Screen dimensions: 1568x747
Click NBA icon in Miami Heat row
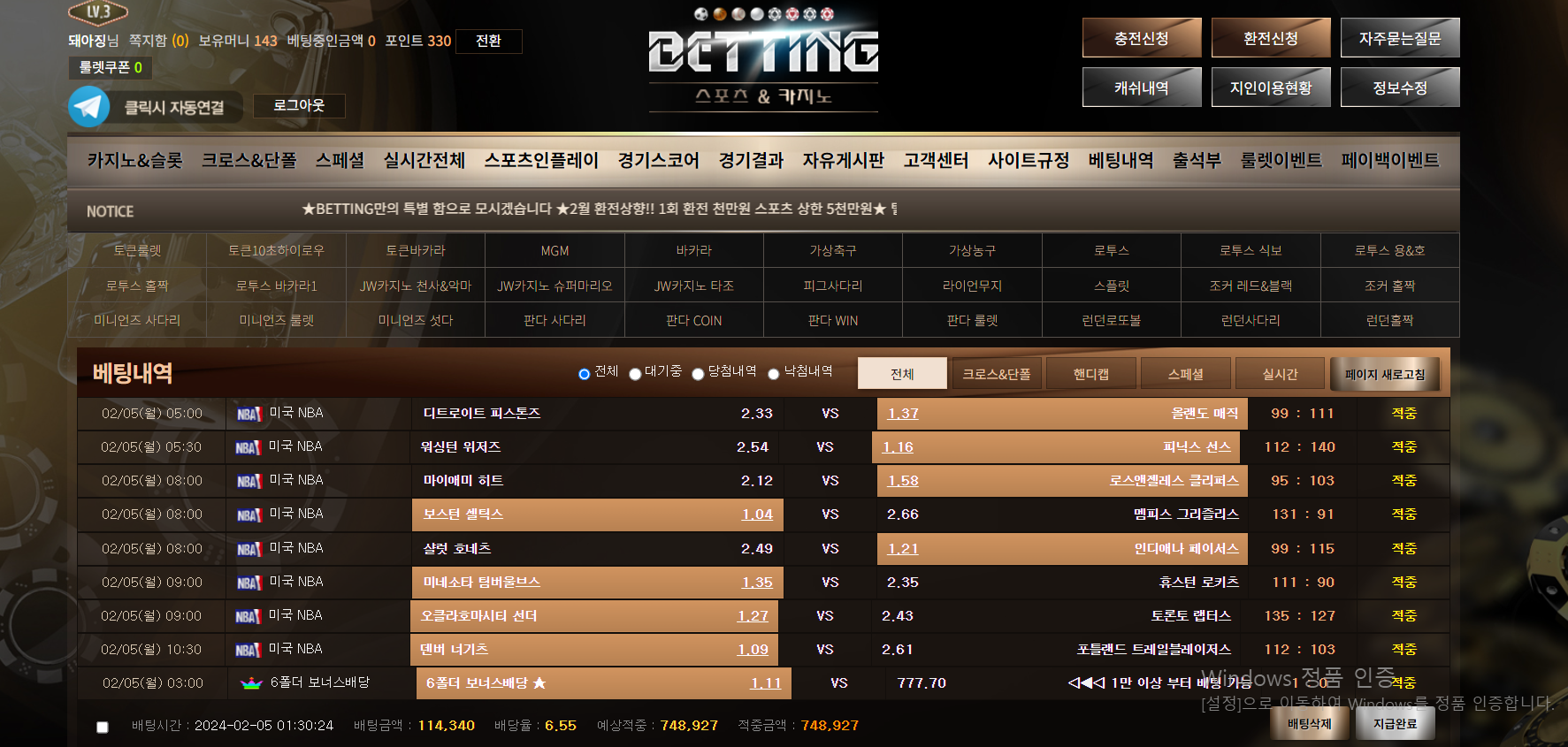(x=249, y=481)
